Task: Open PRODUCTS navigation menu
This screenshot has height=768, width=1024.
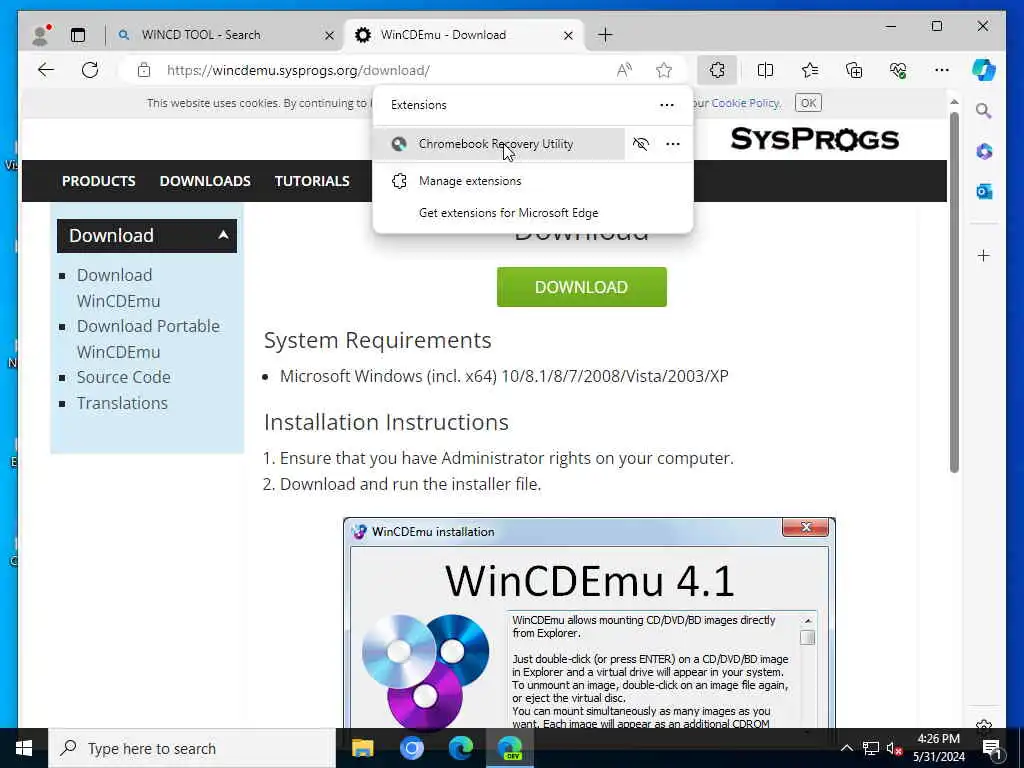Action: [99, 181]
